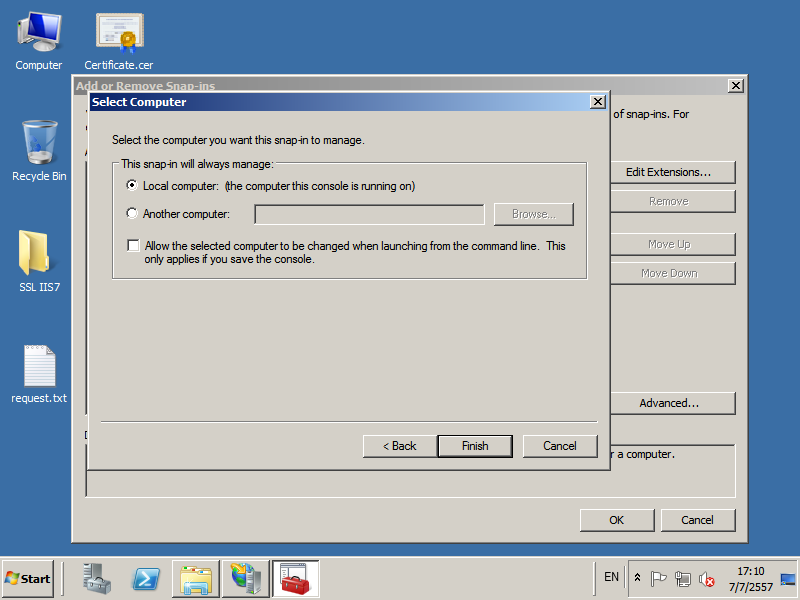The height and width of the screenshot is (600, 800).
Task: Cancel the Select Computer dialog
Action: 560,446
